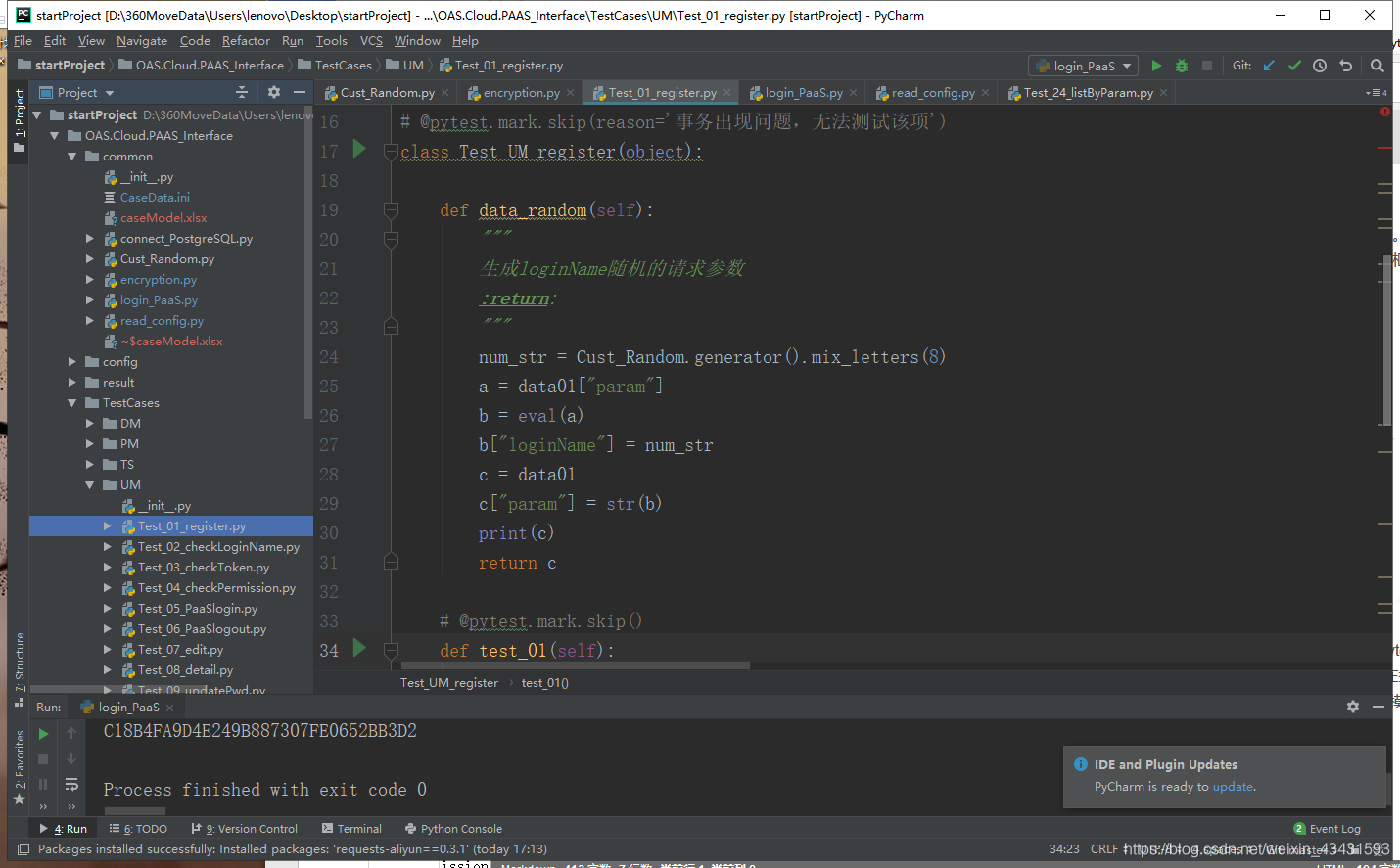Toggle soft-wrap in Run output
The width and height of the screenshot is (1400, 868).
point(71,784)
